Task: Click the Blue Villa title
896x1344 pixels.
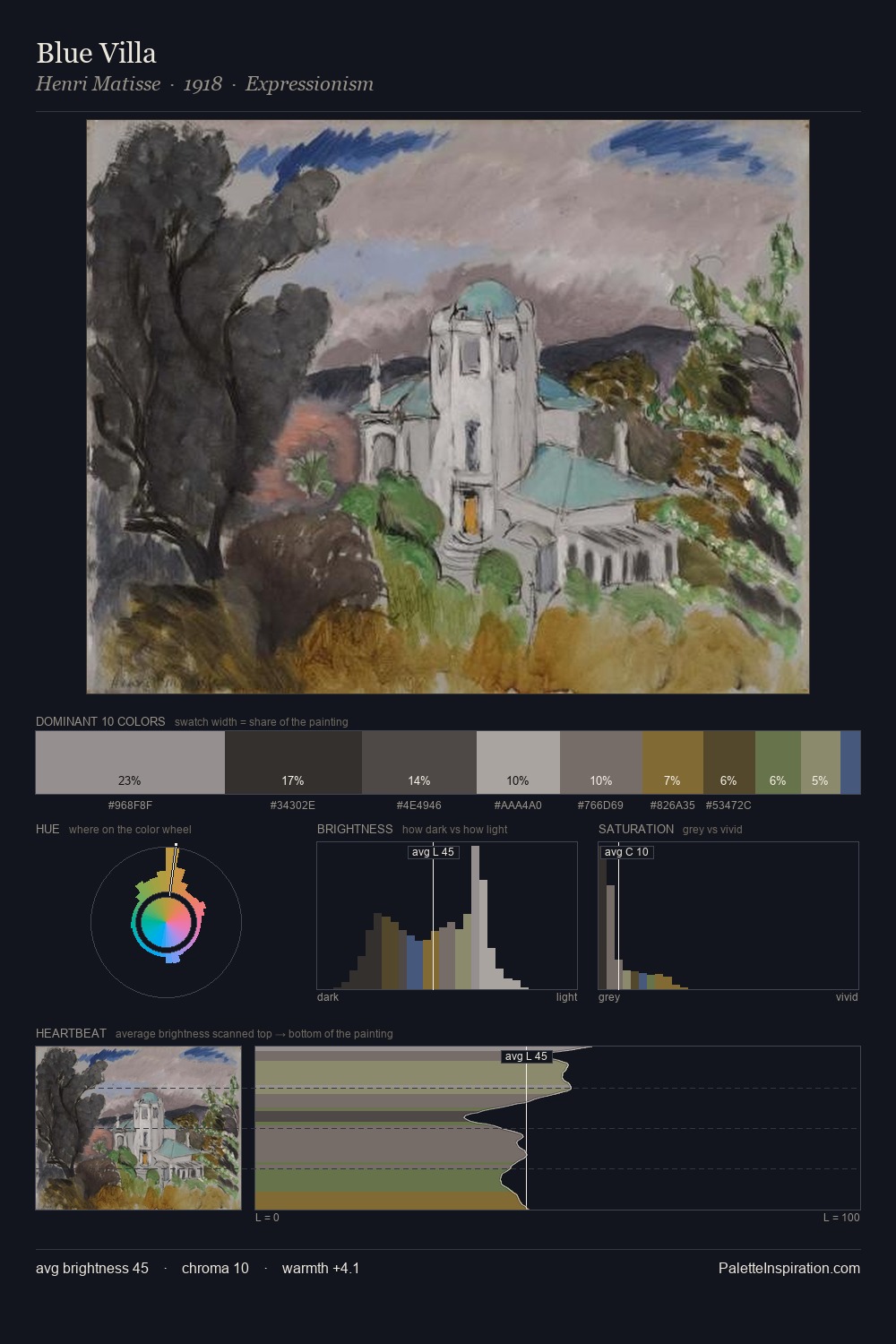Action: coord(96,53)
